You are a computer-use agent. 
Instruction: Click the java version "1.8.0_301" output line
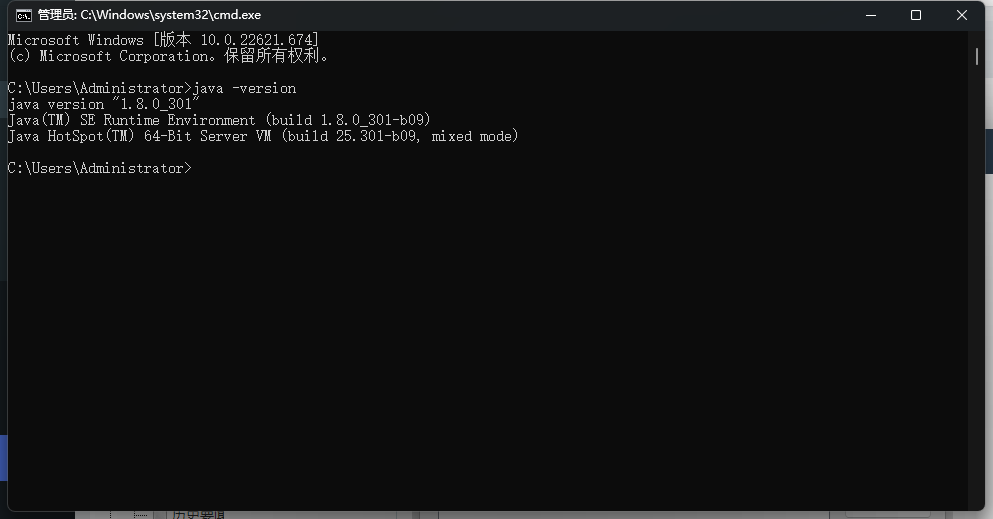click(104, 104)
